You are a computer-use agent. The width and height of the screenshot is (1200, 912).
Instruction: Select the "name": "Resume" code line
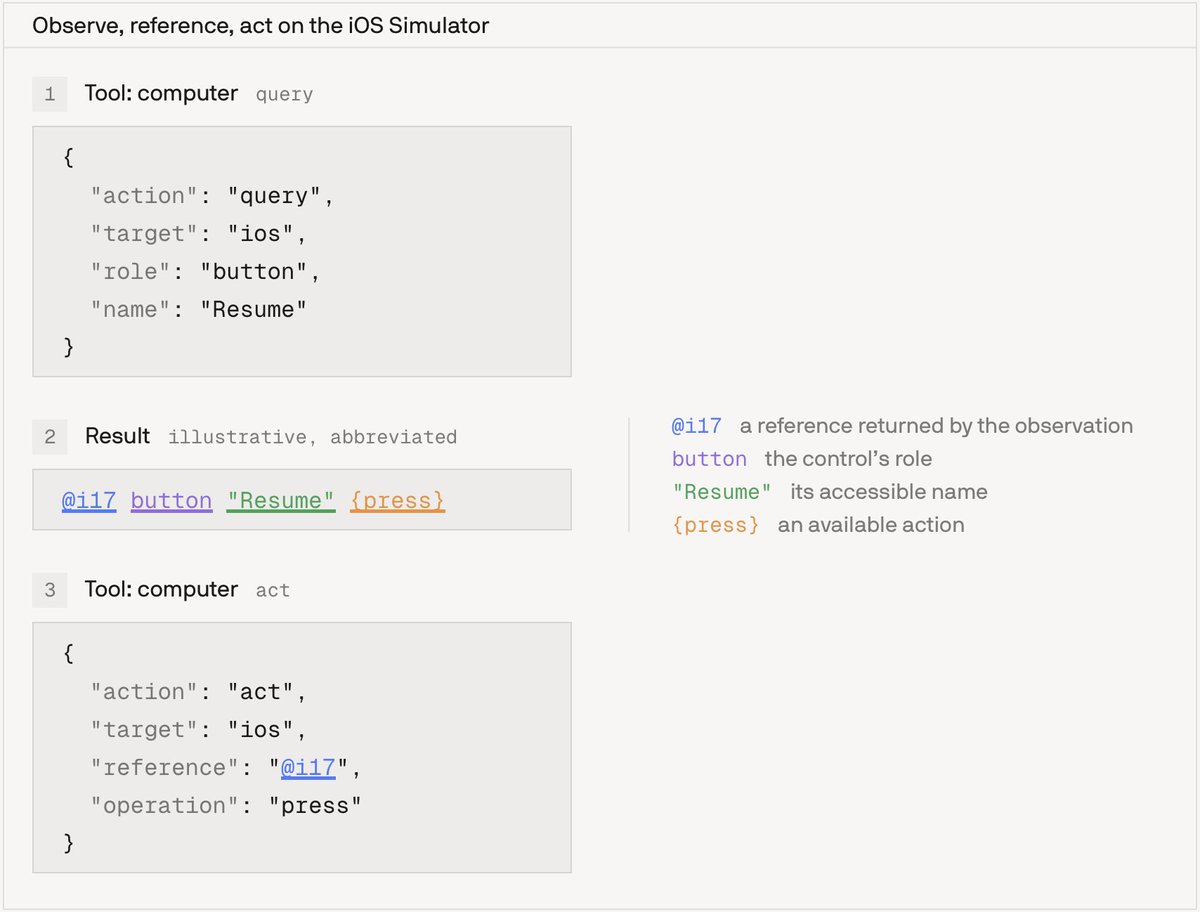pyautogui.click(x=199, y=310)
